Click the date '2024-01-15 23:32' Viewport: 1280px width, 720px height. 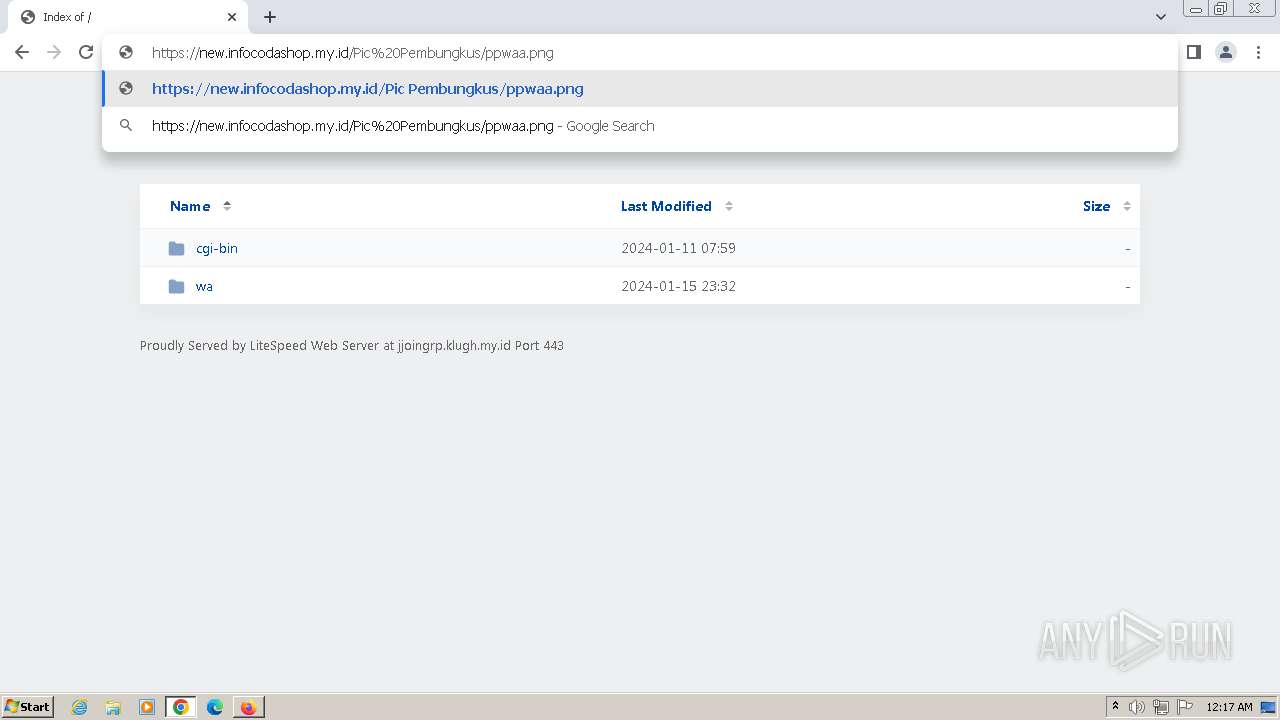click(678, 286)
